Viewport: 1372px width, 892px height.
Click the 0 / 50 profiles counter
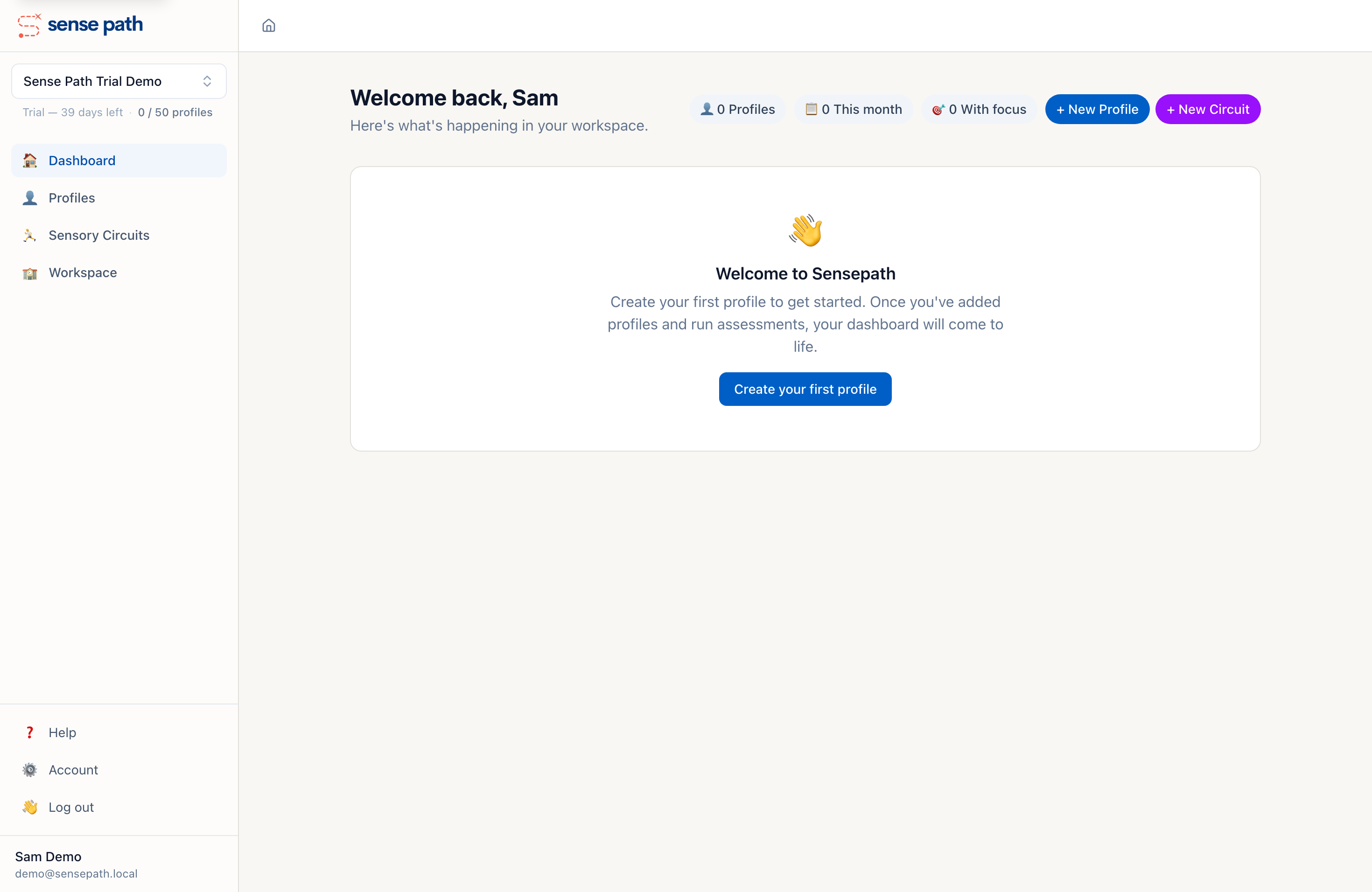175,112
